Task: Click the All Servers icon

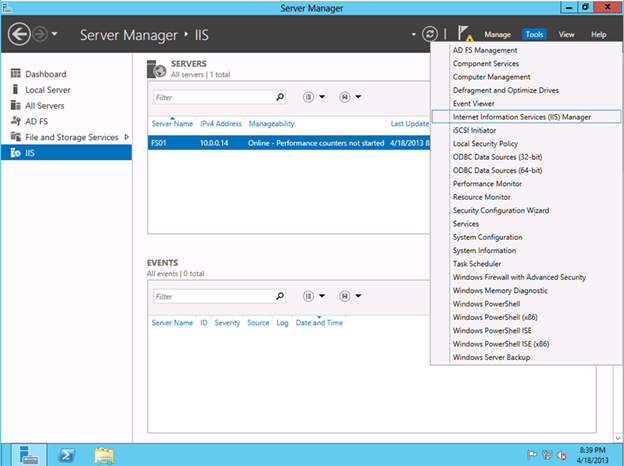Action: point(16,105)
